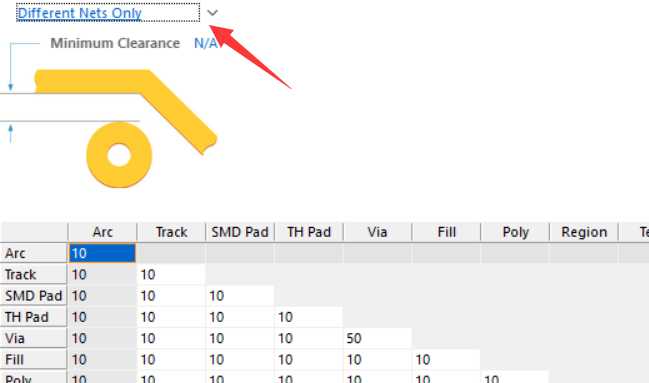Click the Via row header
This screenshot has height=383, width=649.
tap(34, 338)
